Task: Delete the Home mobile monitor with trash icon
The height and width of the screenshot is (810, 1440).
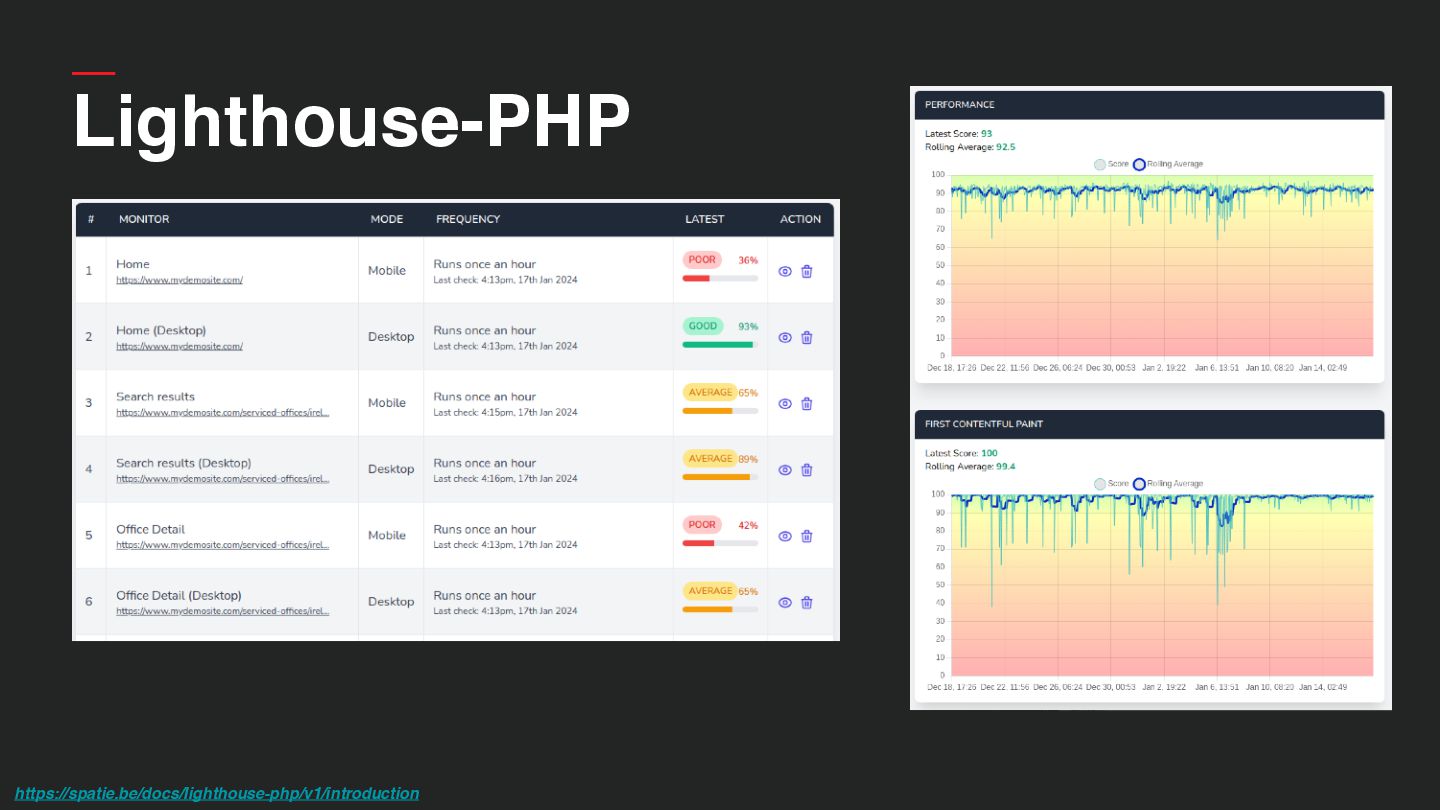Action: click(x=807, y=271)
